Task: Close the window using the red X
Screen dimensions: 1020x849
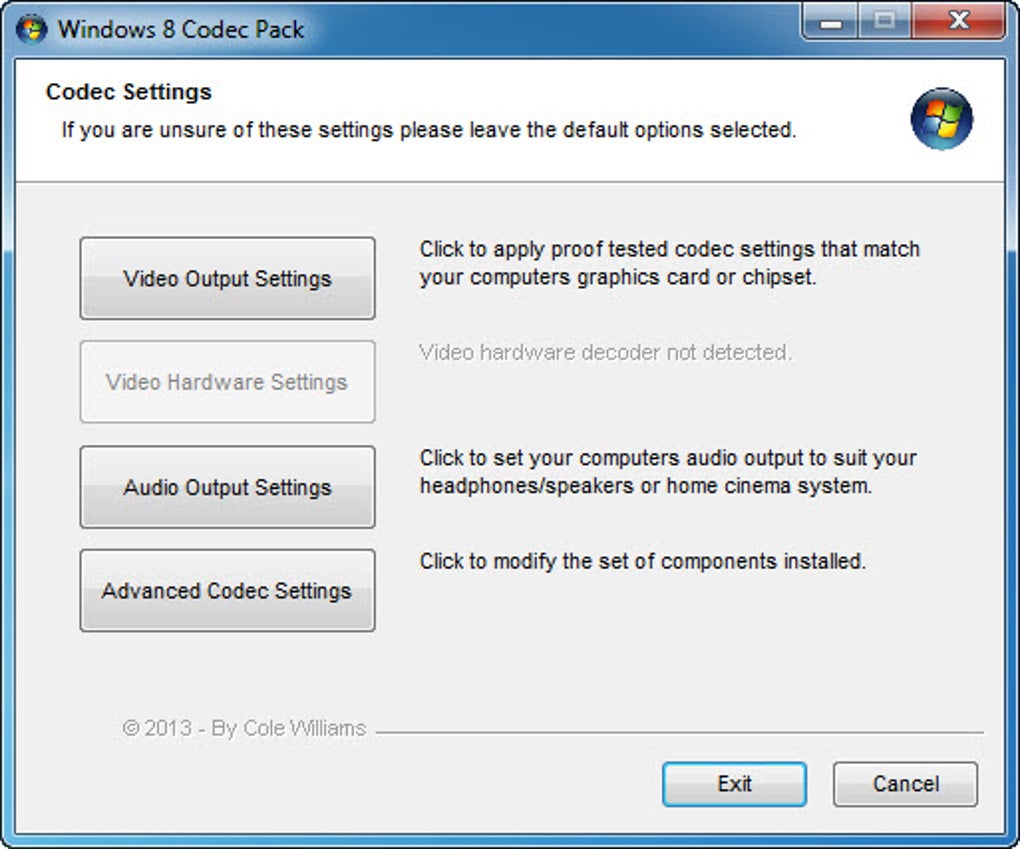Action: point(959,22)
